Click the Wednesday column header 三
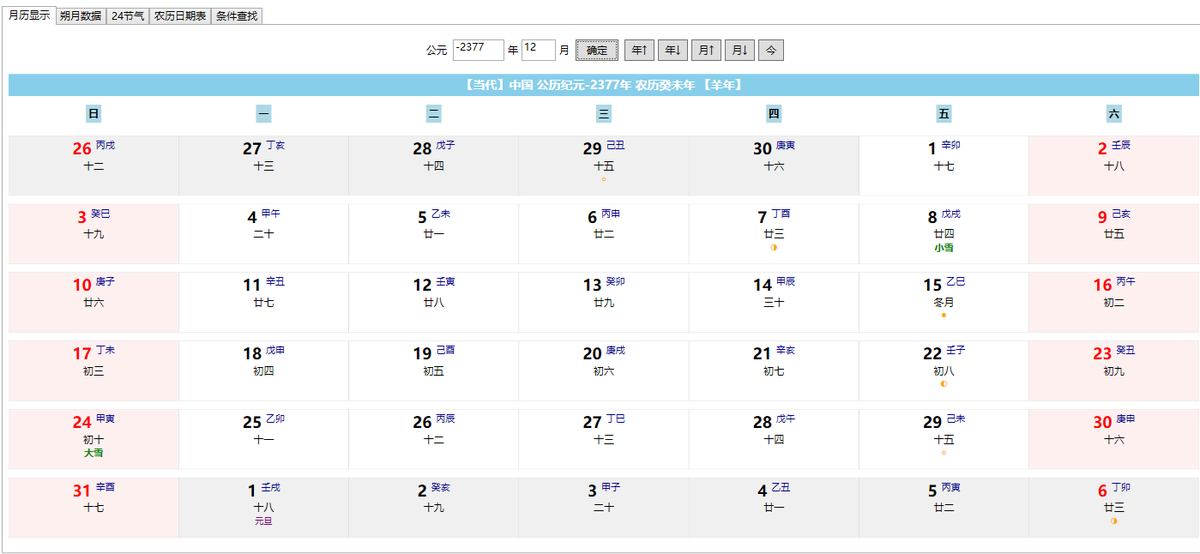Viewport: 1200px width, 554px height. pos(603,114)
